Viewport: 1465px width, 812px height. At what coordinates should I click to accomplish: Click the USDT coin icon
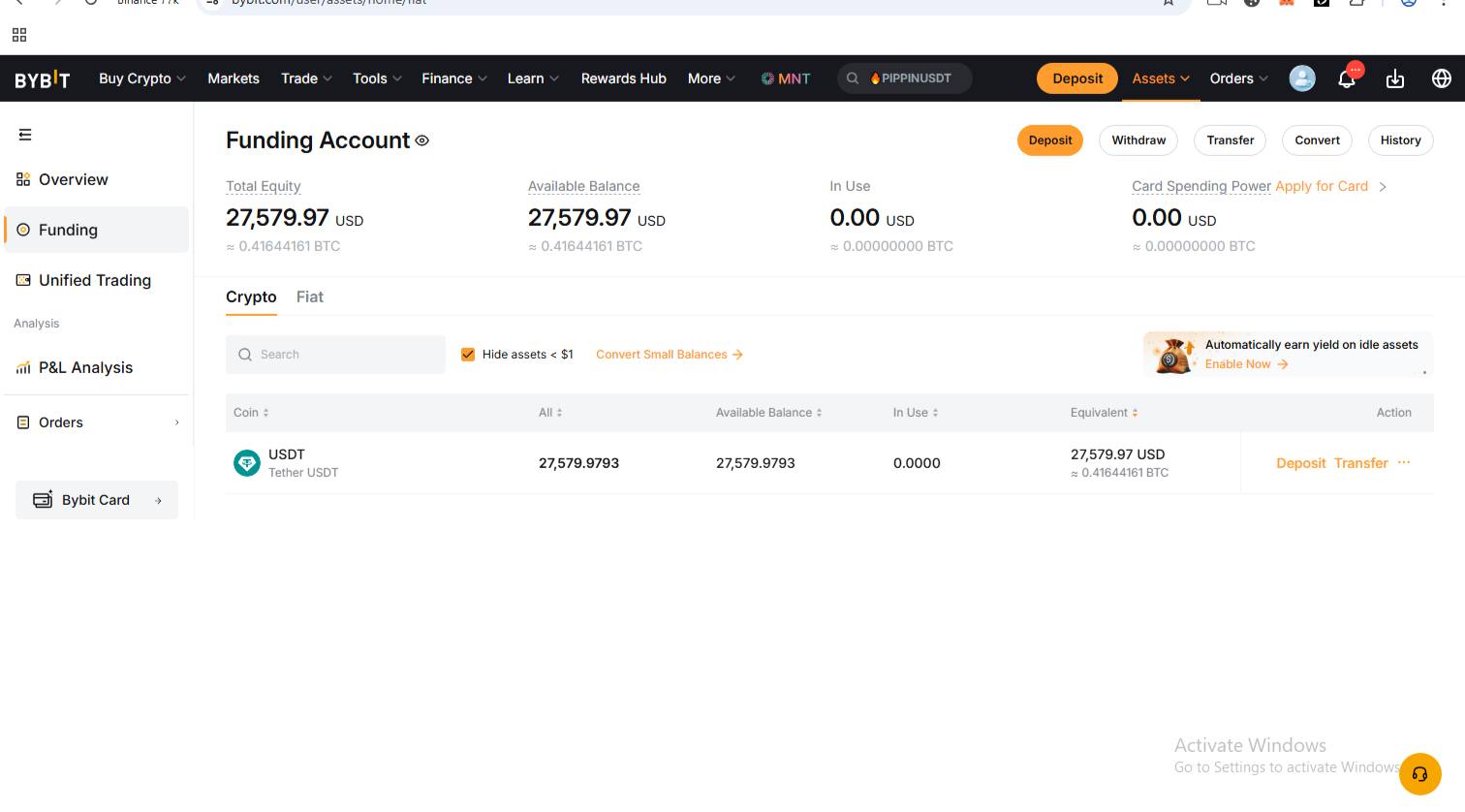coord(247,463)
